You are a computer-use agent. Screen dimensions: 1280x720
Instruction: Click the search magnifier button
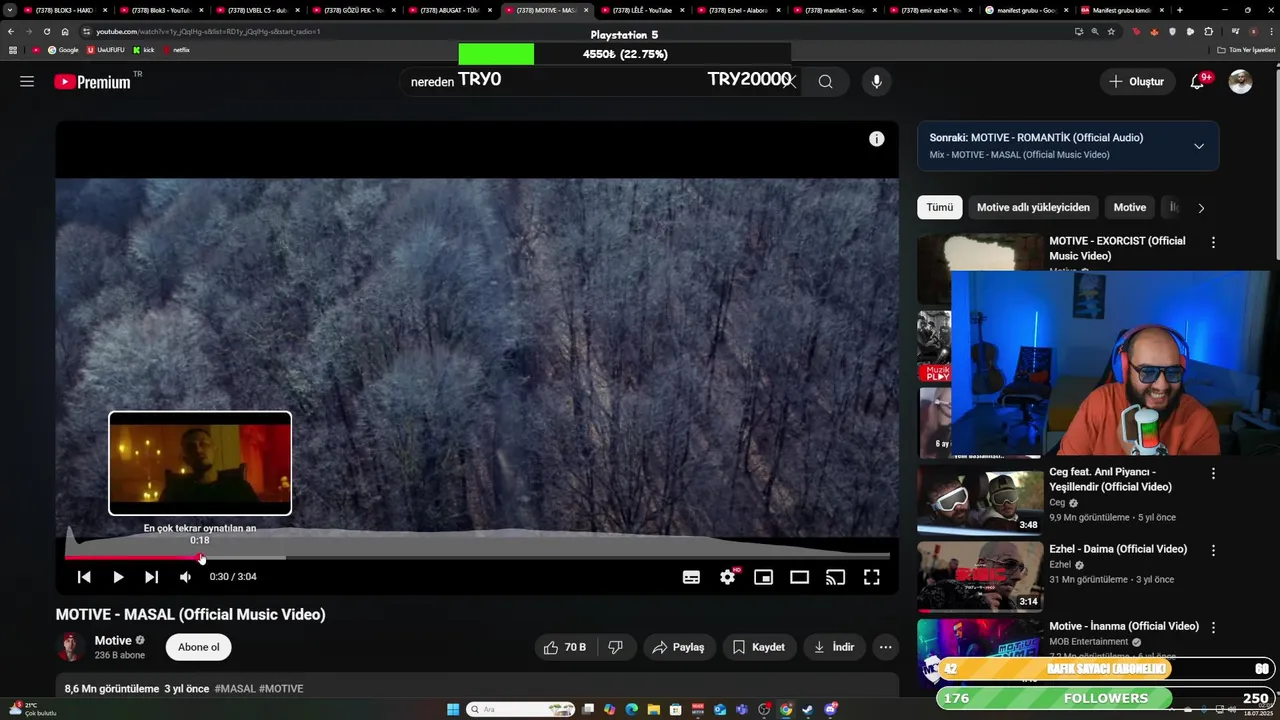825,82
